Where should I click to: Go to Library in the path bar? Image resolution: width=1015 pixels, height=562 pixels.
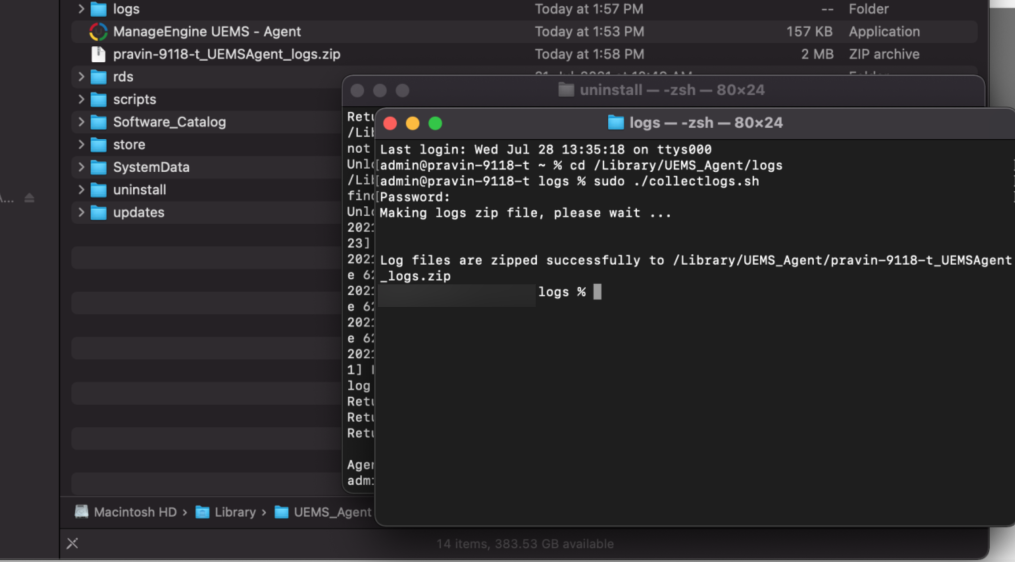[x=234, y=512]
